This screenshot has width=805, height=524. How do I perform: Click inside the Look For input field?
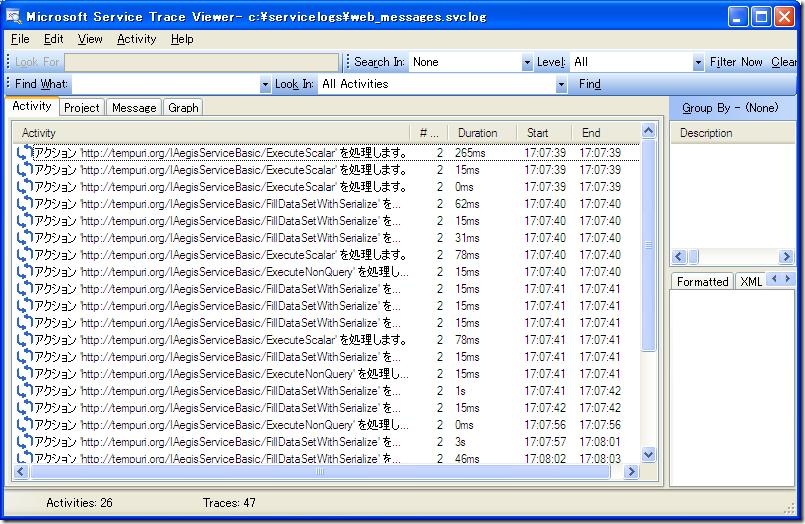click(201, 62)
